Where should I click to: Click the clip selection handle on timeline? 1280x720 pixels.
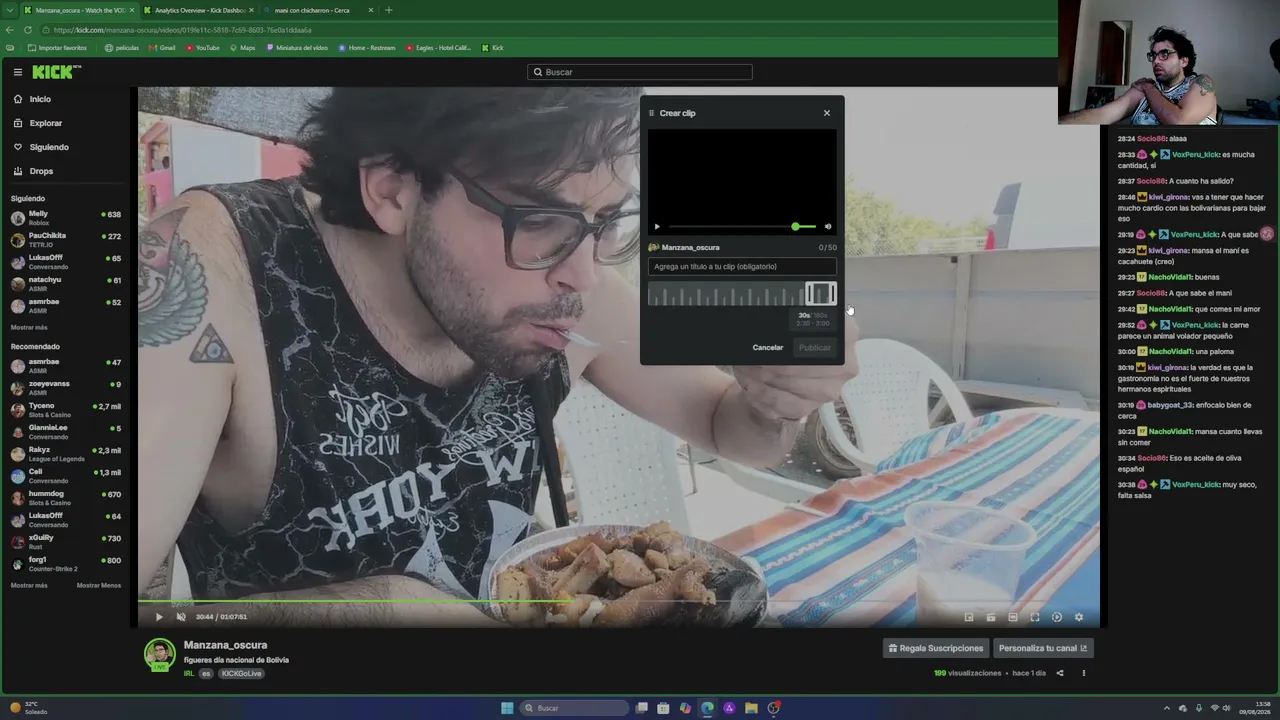821,293
